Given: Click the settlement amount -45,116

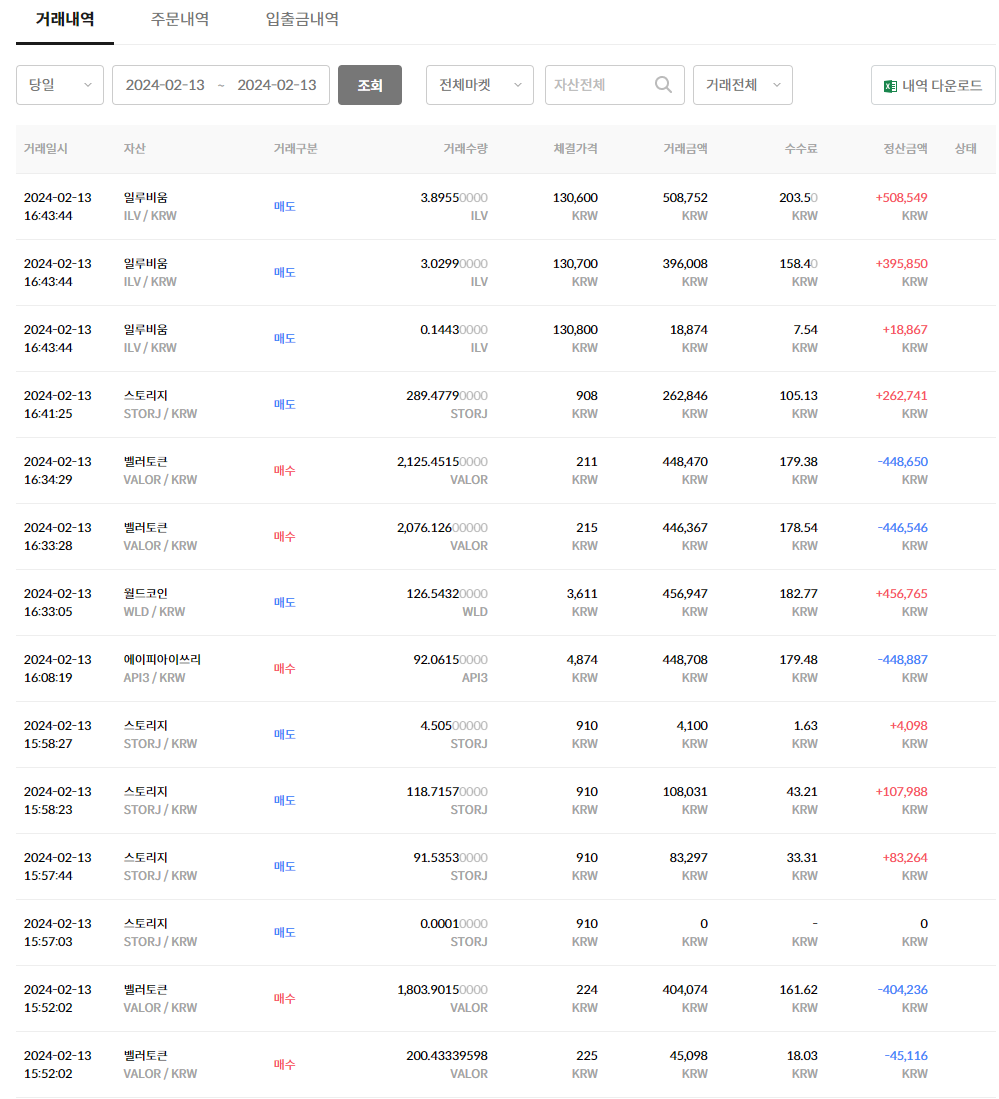Looking at the screenshot, I should tap(906, 1056).
